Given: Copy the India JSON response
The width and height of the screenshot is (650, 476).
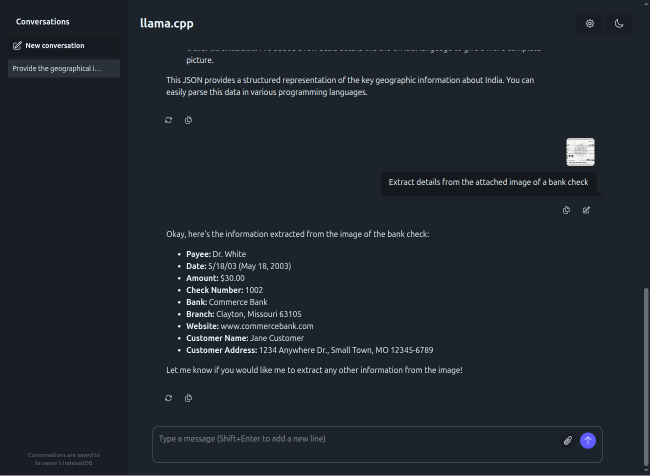Looking at the screenshot, I should coord(188,120).
